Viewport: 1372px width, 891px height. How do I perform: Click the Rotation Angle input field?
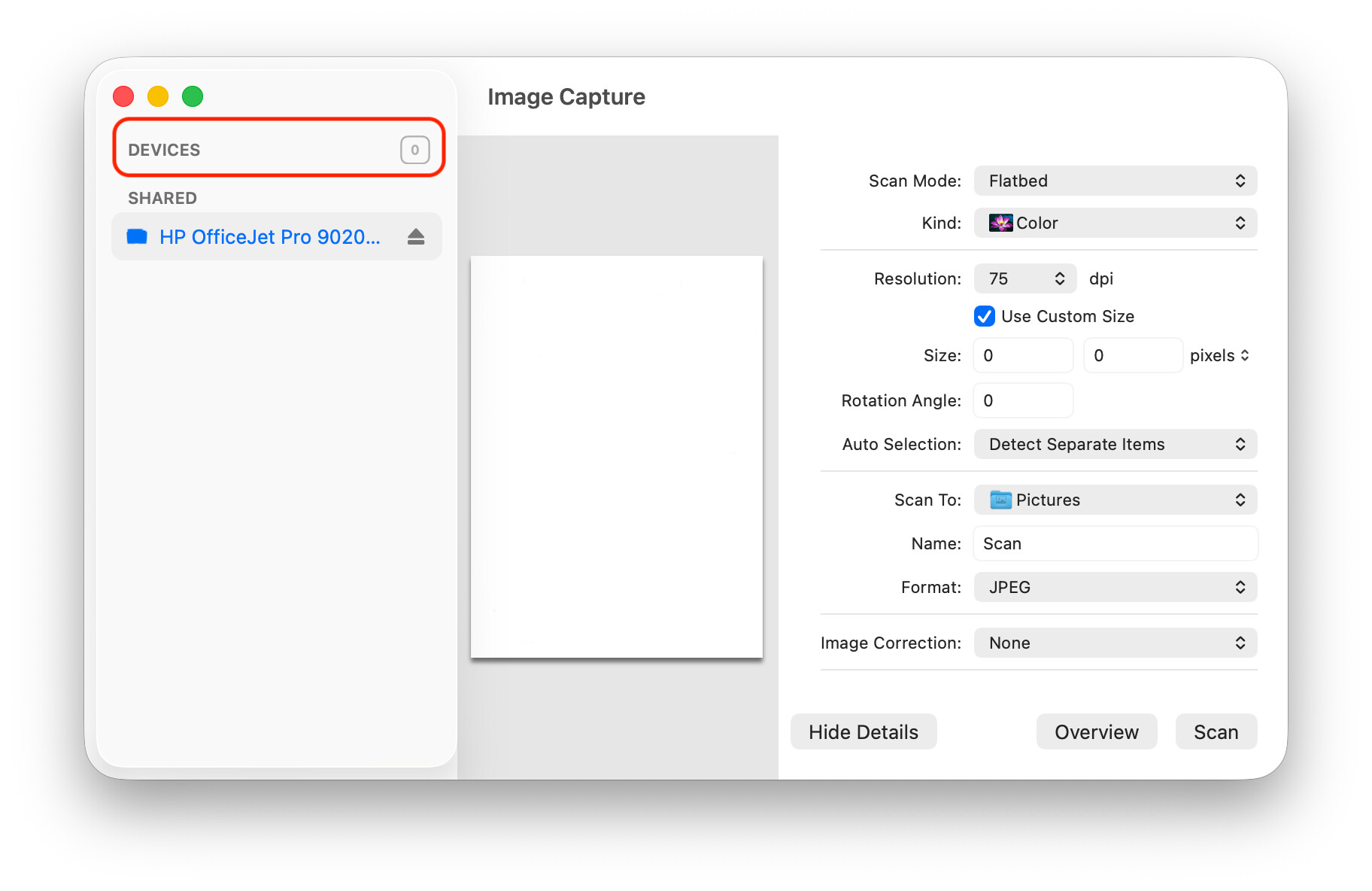(x=1023, y=400)
